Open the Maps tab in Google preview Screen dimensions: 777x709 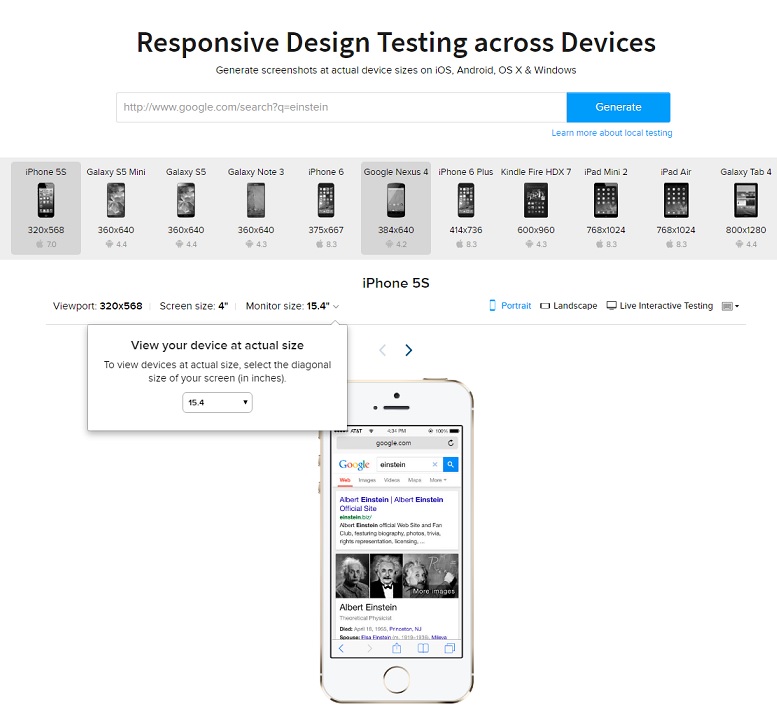(x=415, y=480)
